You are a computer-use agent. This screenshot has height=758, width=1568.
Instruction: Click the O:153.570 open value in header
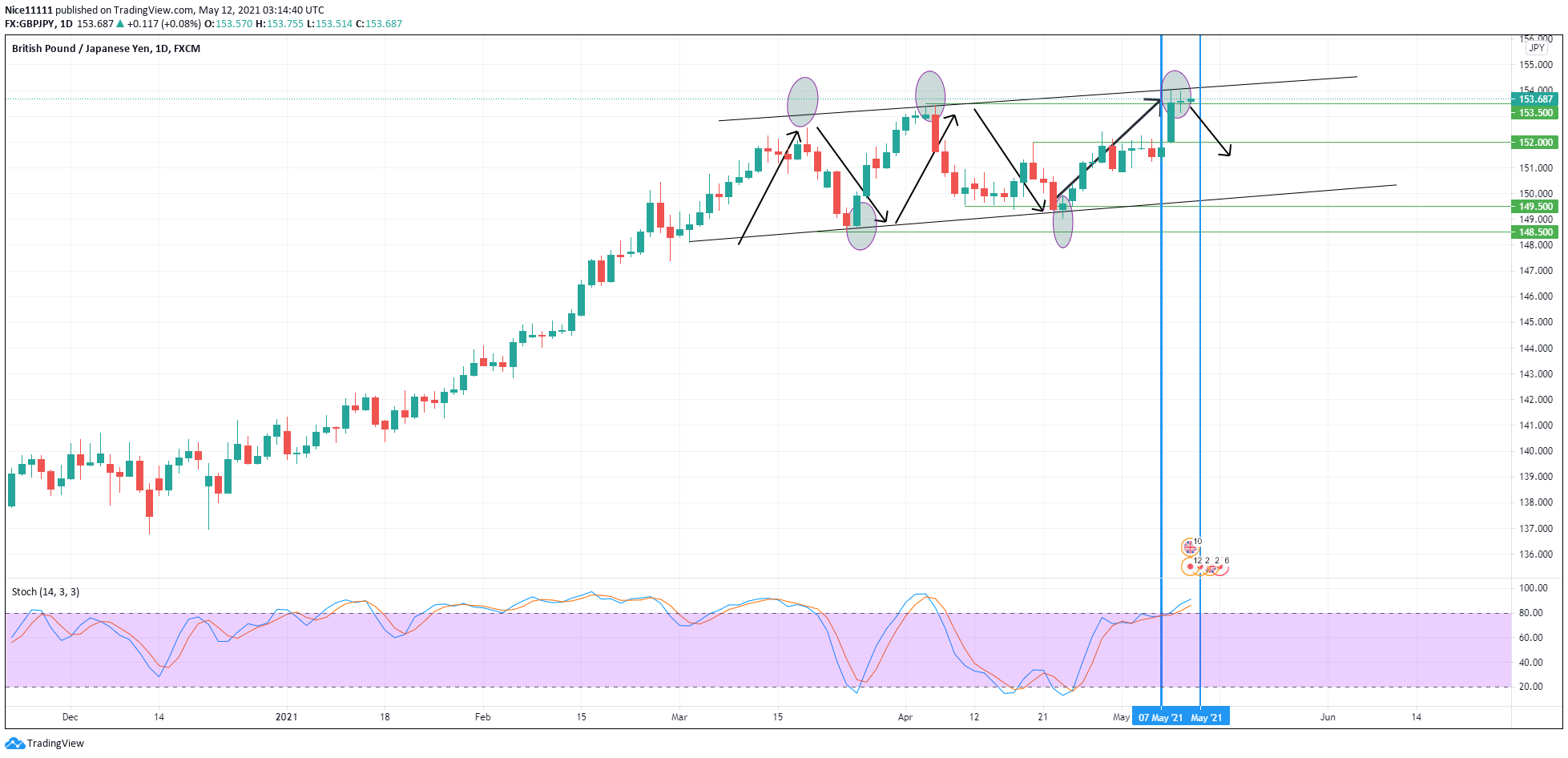tap(228, 24)
